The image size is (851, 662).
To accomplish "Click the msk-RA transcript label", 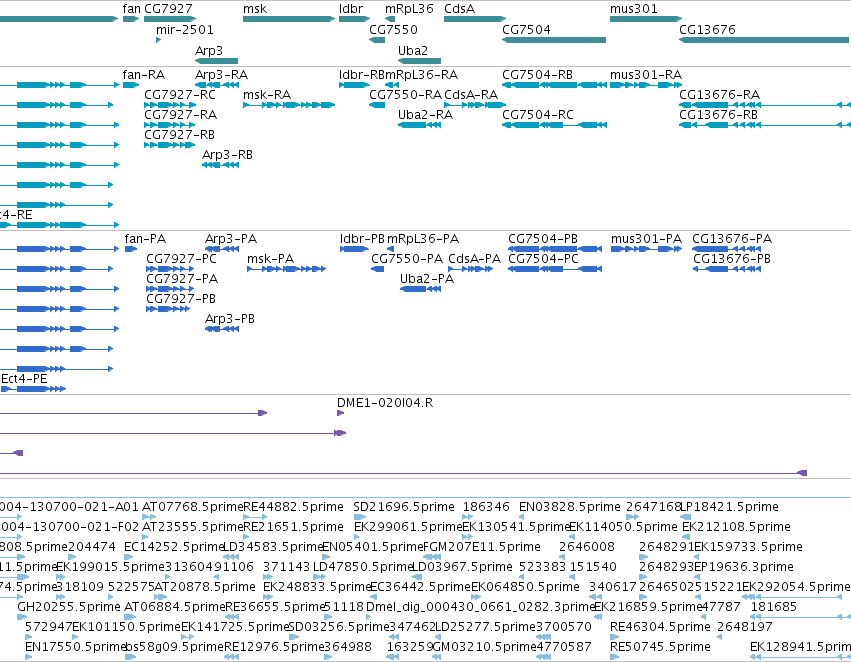I will (x=267, y=94).
